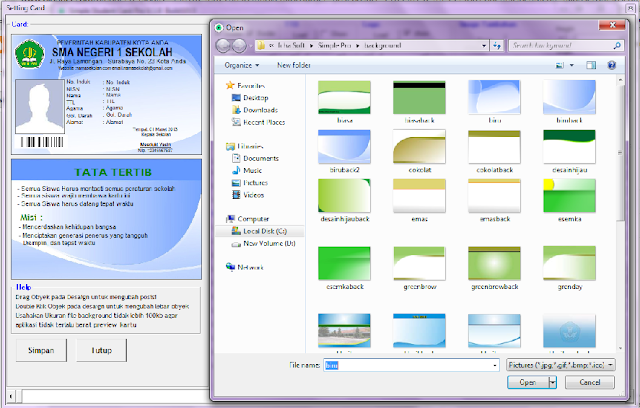Click the Simple Pro breadcrumb segment
Screen dimensions: 640x408
(x=334, y=45)
